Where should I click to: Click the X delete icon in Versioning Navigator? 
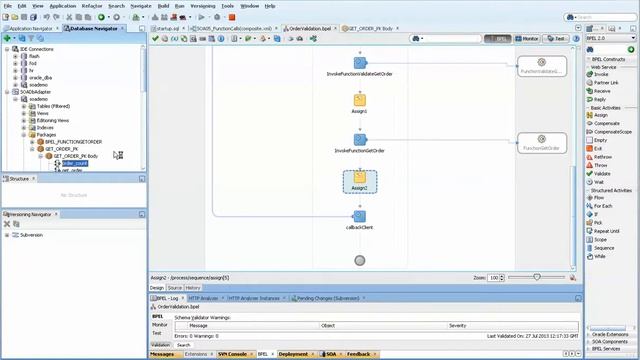click(x=7, y=224)
